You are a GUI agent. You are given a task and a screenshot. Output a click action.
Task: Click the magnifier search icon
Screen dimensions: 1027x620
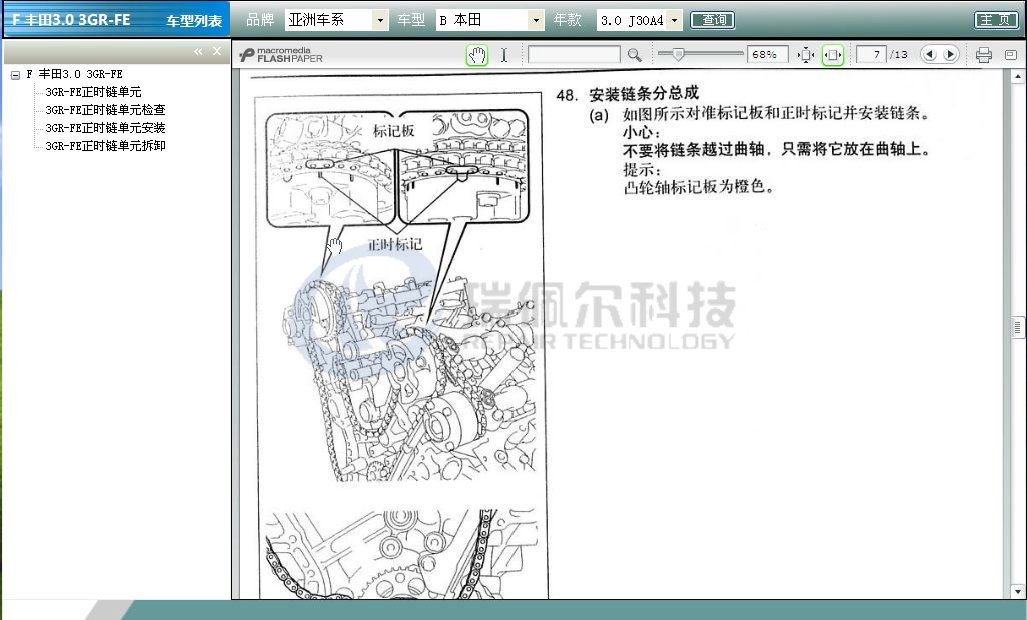click(634, 55)
